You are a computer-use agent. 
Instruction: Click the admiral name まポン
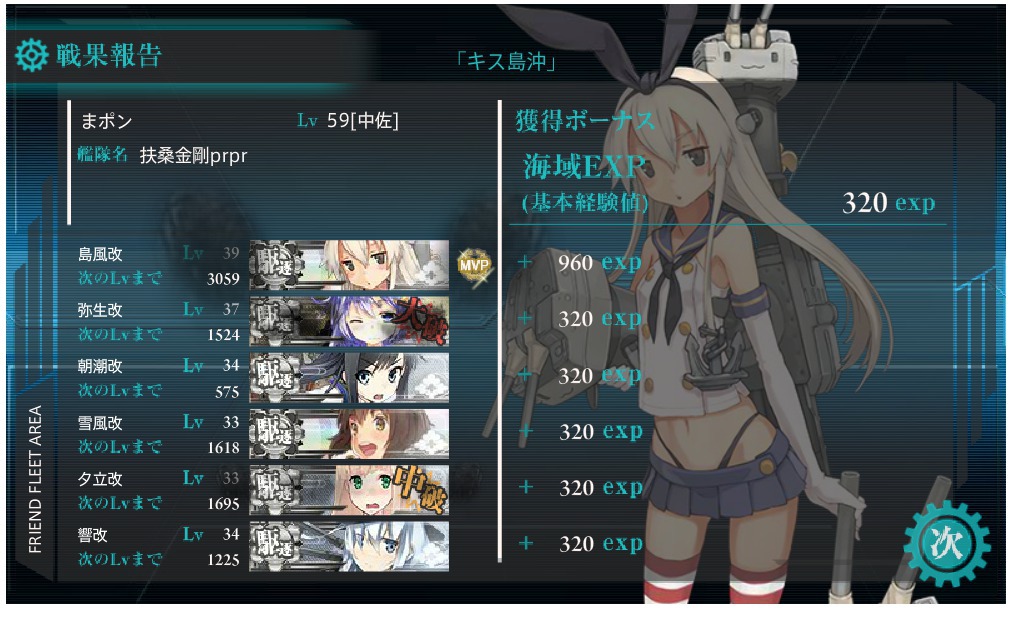pyautogui.click(x=107, y=121)
